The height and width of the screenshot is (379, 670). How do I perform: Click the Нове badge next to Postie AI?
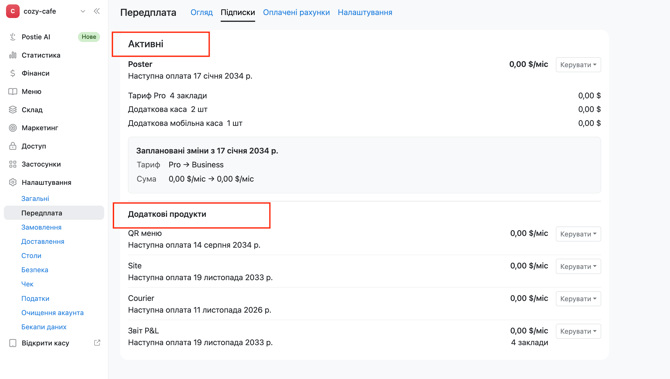coord(89,37)
